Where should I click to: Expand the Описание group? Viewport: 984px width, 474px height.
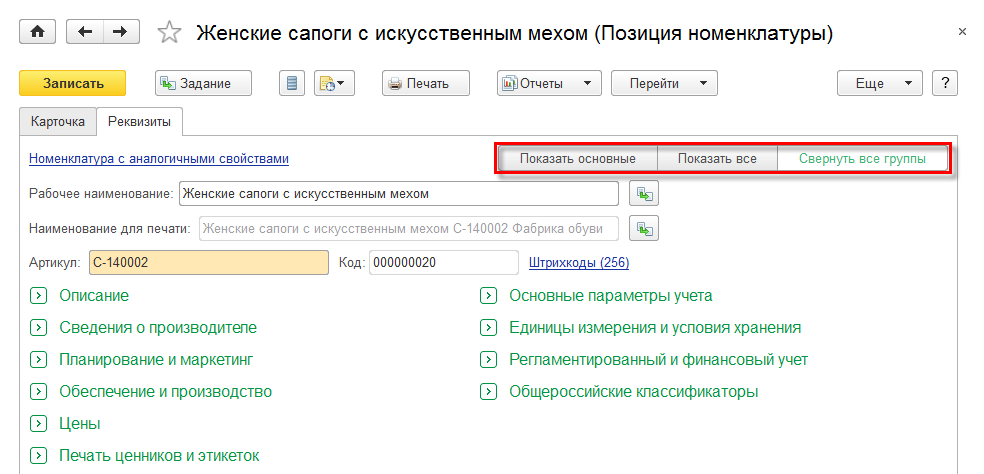[x=38, y=296]
